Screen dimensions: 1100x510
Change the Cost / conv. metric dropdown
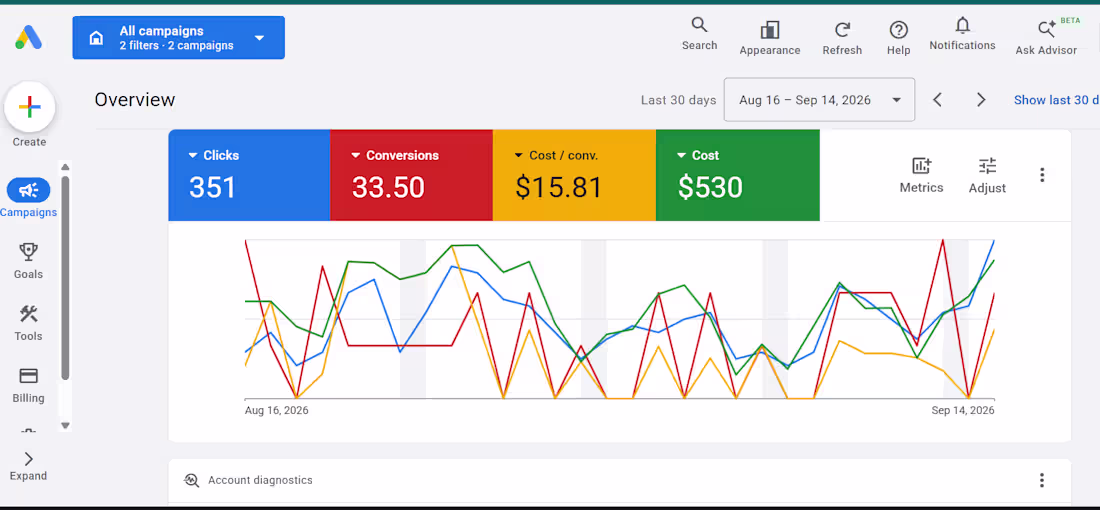[518, 156]
